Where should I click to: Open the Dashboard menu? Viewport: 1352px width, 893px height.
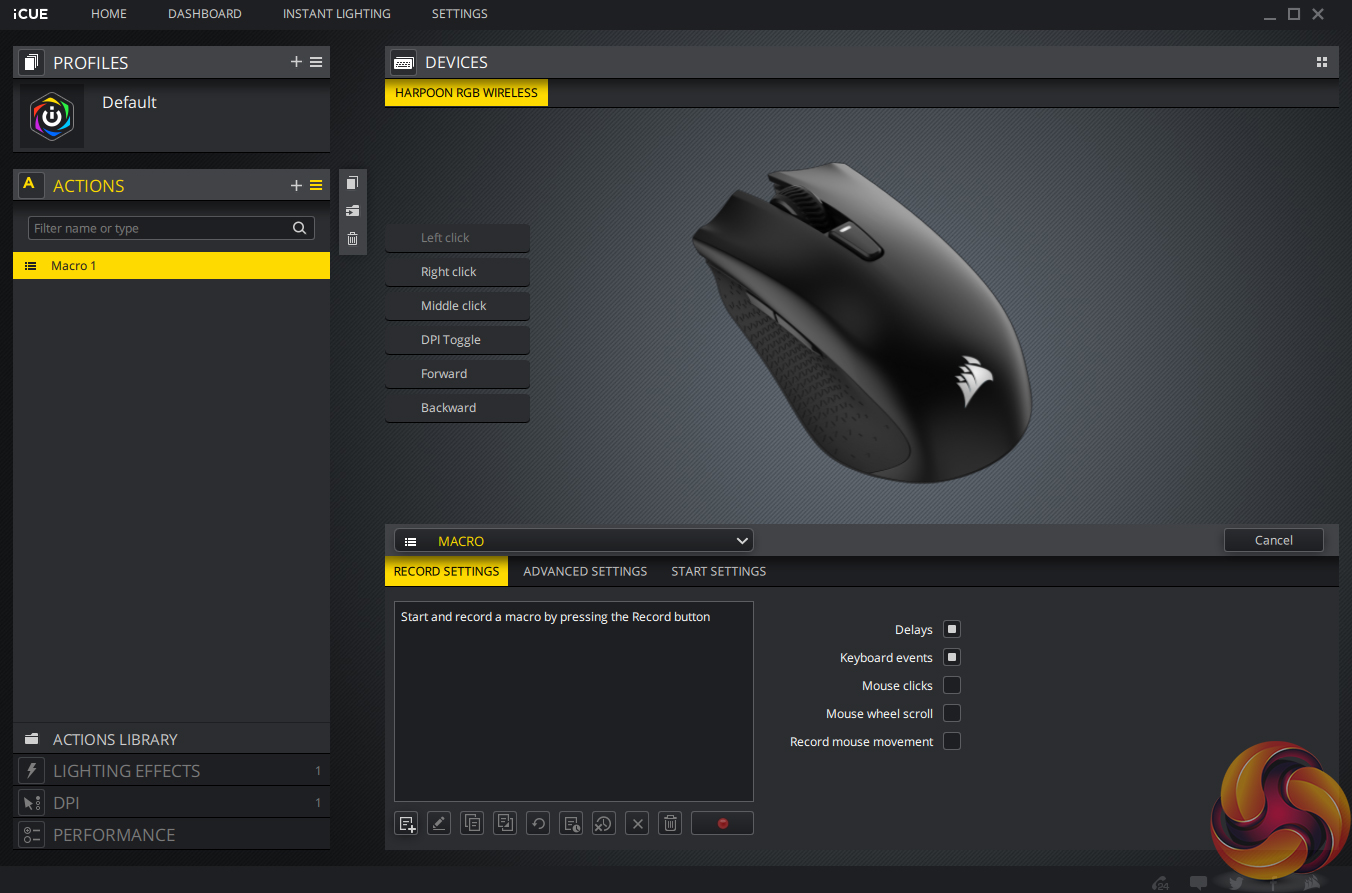pyautogui.click(x=205, y=14)
